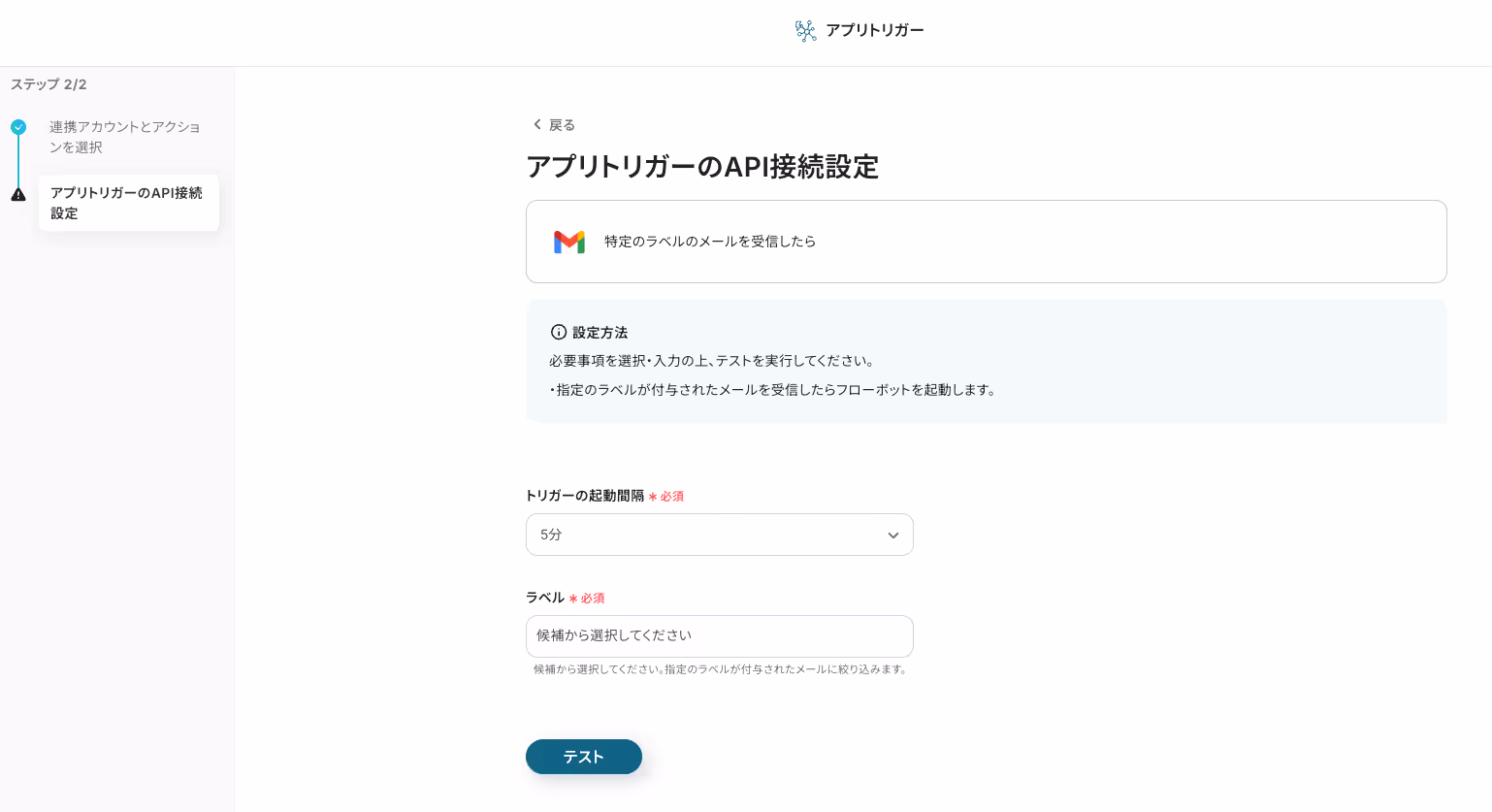1492x812 pixels.
Task: Run the テスト button
Action: [x=584, y=757]
